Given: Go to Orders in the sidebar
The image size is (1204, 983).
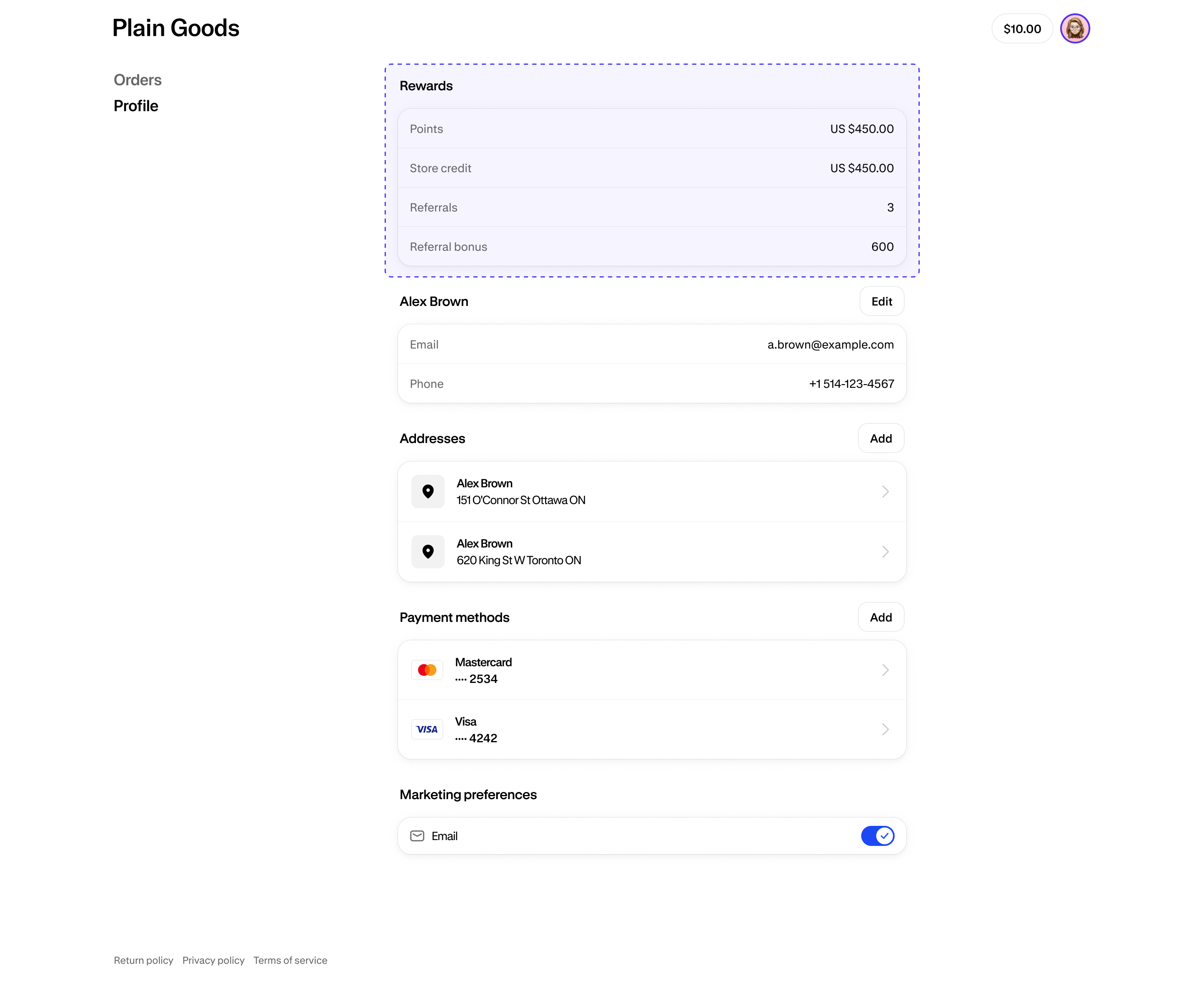Looking at the screenshot, I should click(138, 80).
